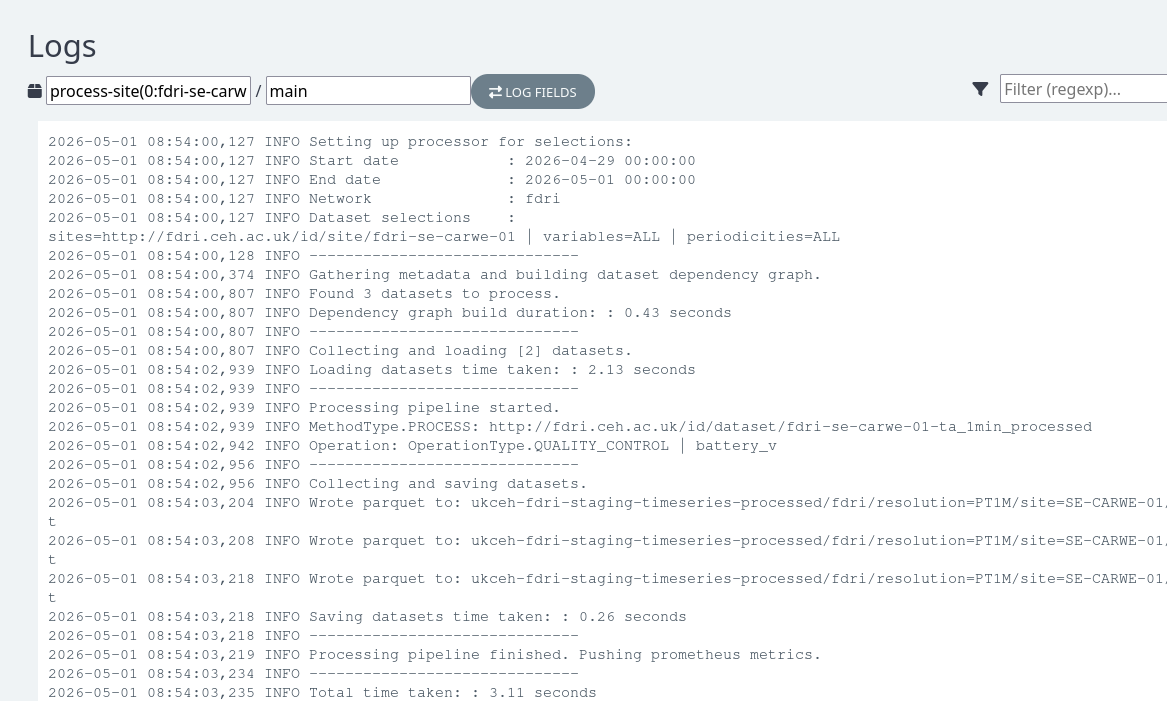This screenshot has width=1167, height=701.
Task: Focus the Filter (regexp) input box
Action: coord(1083,89)
